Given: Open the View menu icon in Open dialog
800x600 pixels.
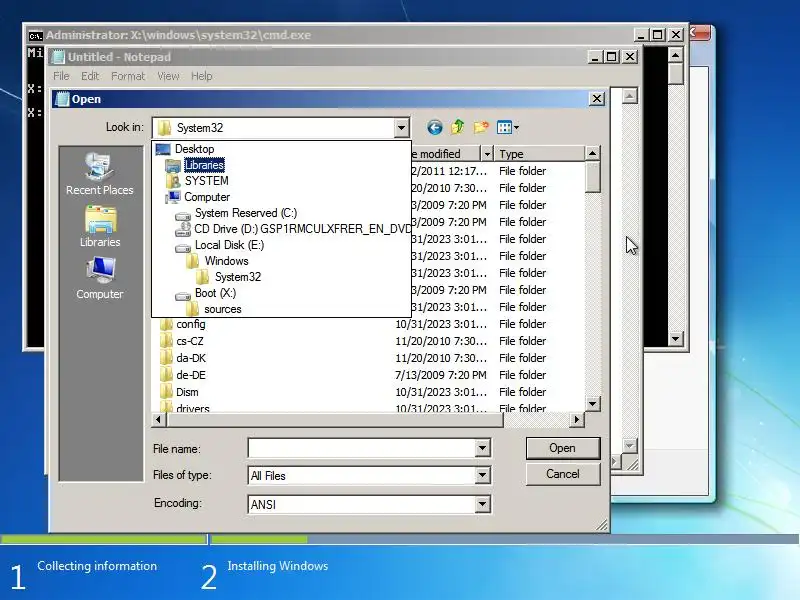Looking at the screenshot, I should point(508,127).
